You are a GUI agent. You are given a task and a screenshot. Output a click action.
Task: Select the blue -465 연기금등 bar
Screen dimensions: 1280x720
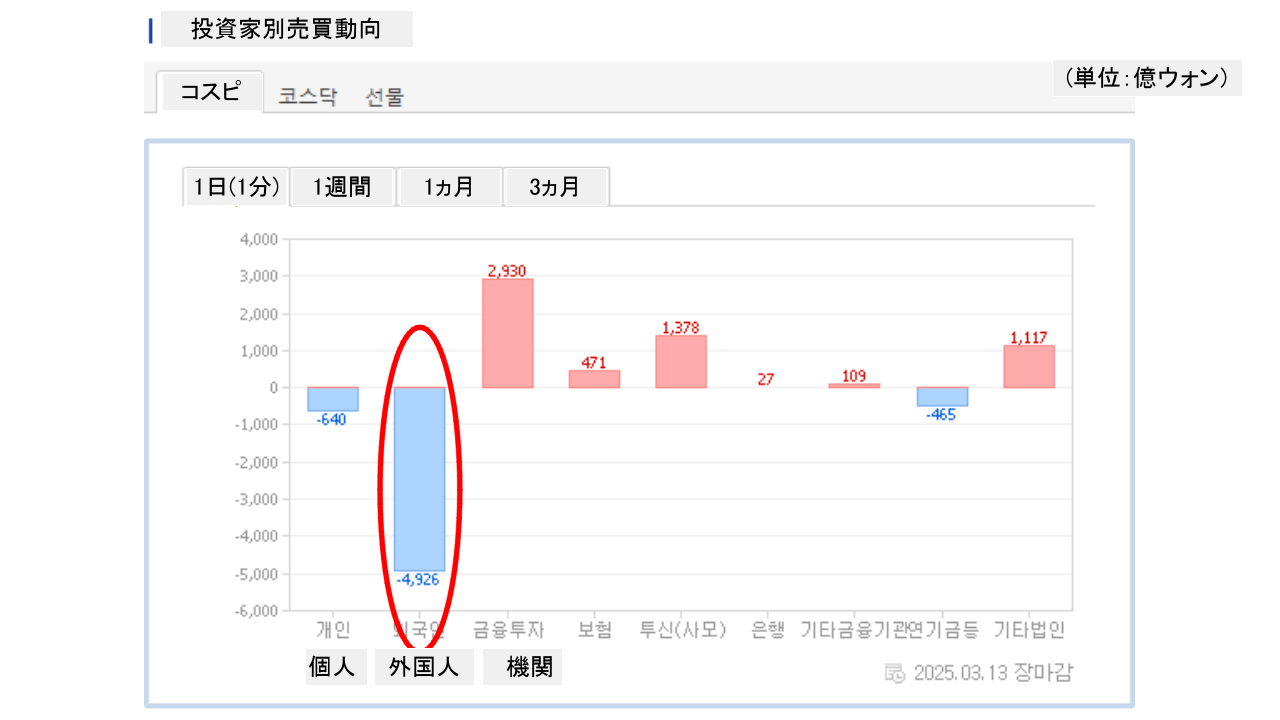(942, 396)
